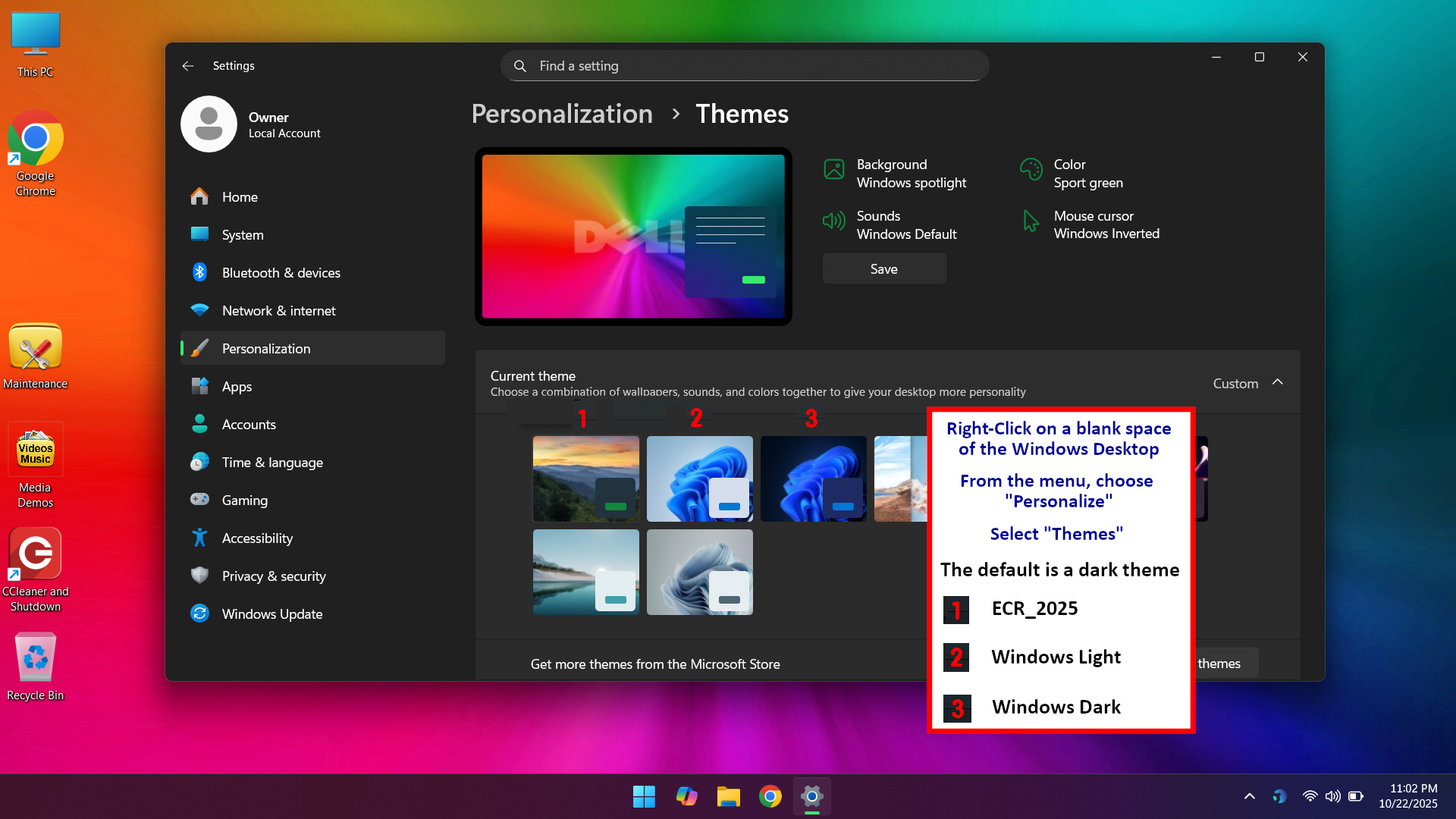
Task: Open the Color palette setting icon
Action: click(x=1031, y=170)
